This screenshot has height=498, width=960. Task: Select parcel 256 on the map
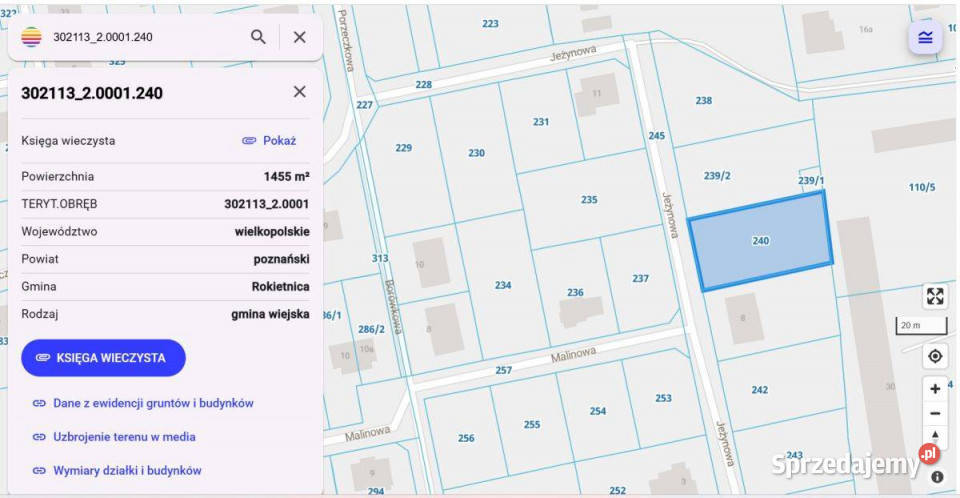coord(466,438)
